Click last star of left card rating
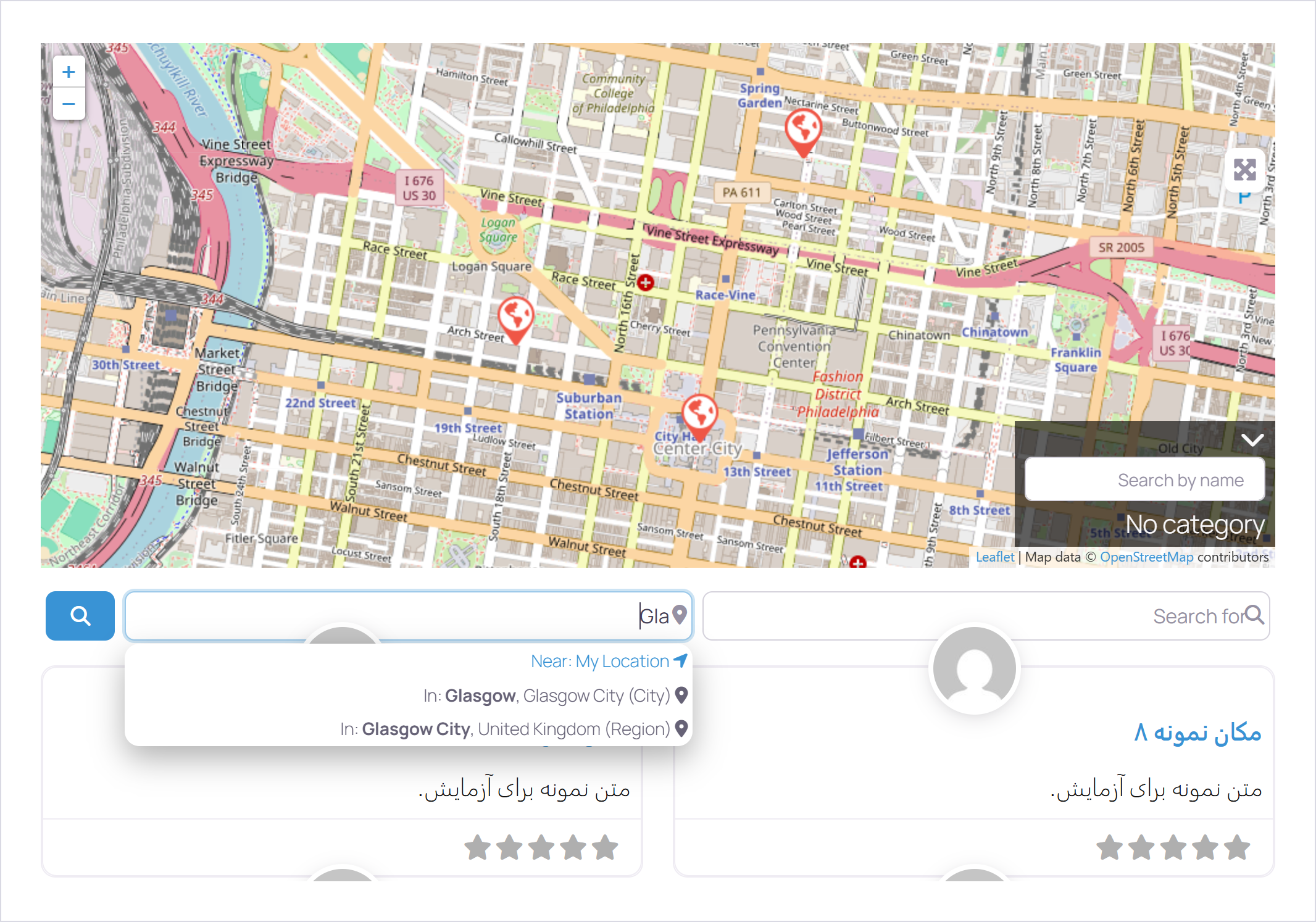The height and width of the screenshot is (922, 1316). [x=605, y=847]
